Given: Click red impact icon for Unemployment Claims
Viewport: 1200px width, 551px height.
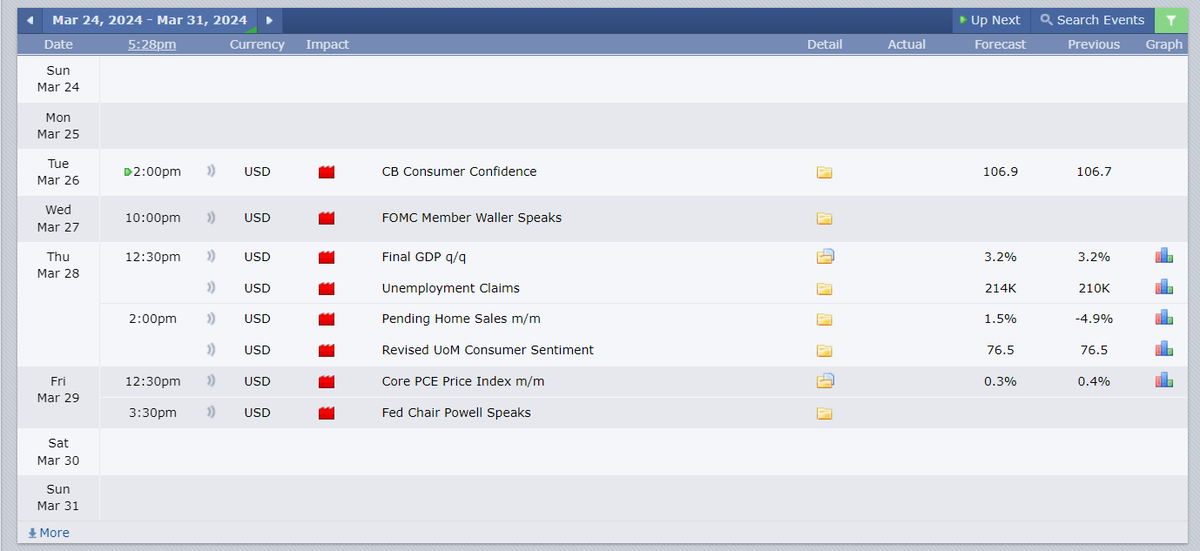Looking at the screenshot, I should (326, 289).
